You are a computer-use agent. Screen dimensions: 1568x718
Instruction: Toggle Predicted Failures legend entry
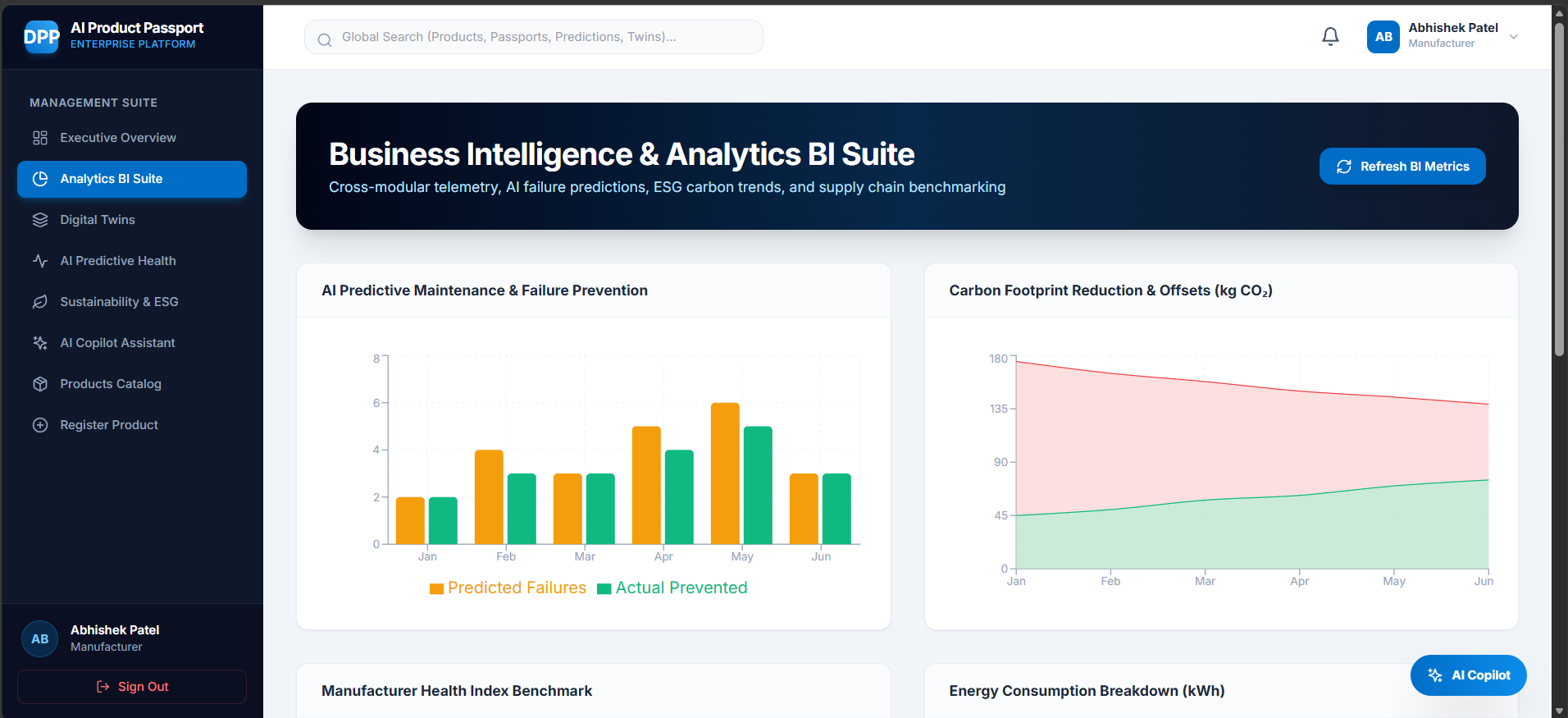point(508,588)
